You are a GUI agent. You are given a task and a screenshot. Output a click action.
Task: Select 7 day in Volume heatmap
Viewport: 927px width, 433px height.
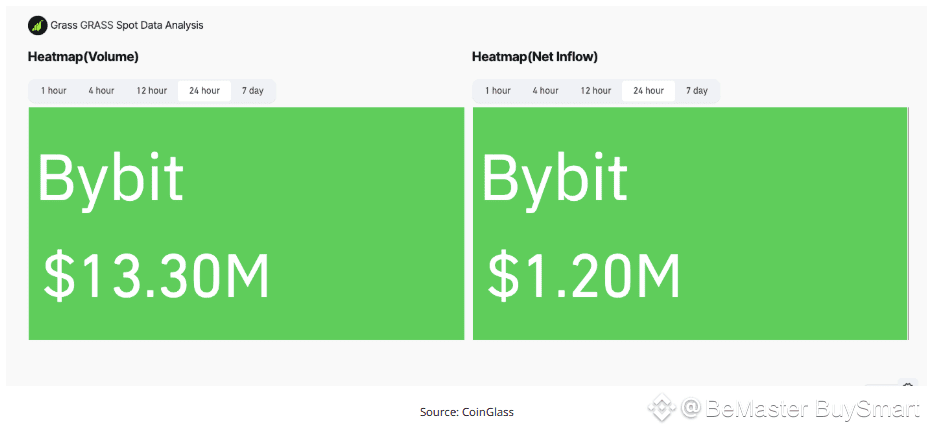pyautogui.click(x=252, y=91)
